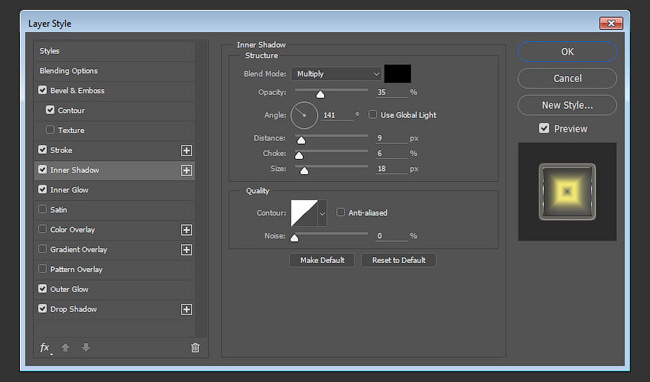Add another Inner Shadow with plus icon
This screenshot has height=382, width=650.
187,170
